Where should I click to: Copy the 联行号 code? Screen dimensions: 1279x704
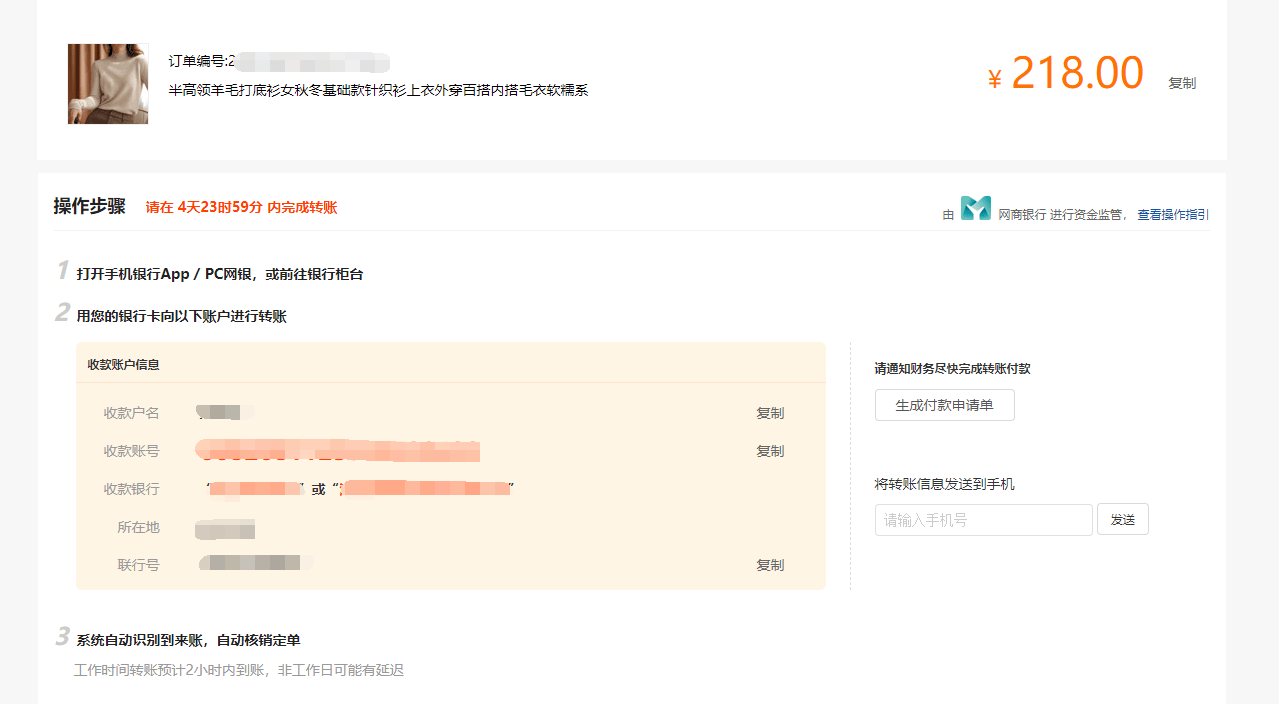click(x=769, y=565)
